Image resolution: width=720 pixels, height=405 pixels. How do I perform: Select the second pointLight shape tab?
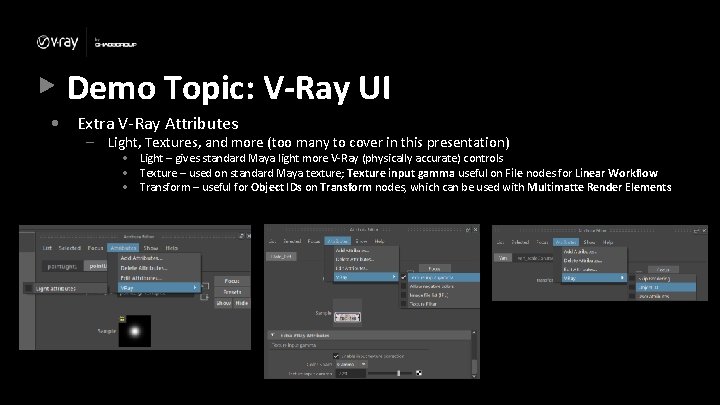[97, 266]
